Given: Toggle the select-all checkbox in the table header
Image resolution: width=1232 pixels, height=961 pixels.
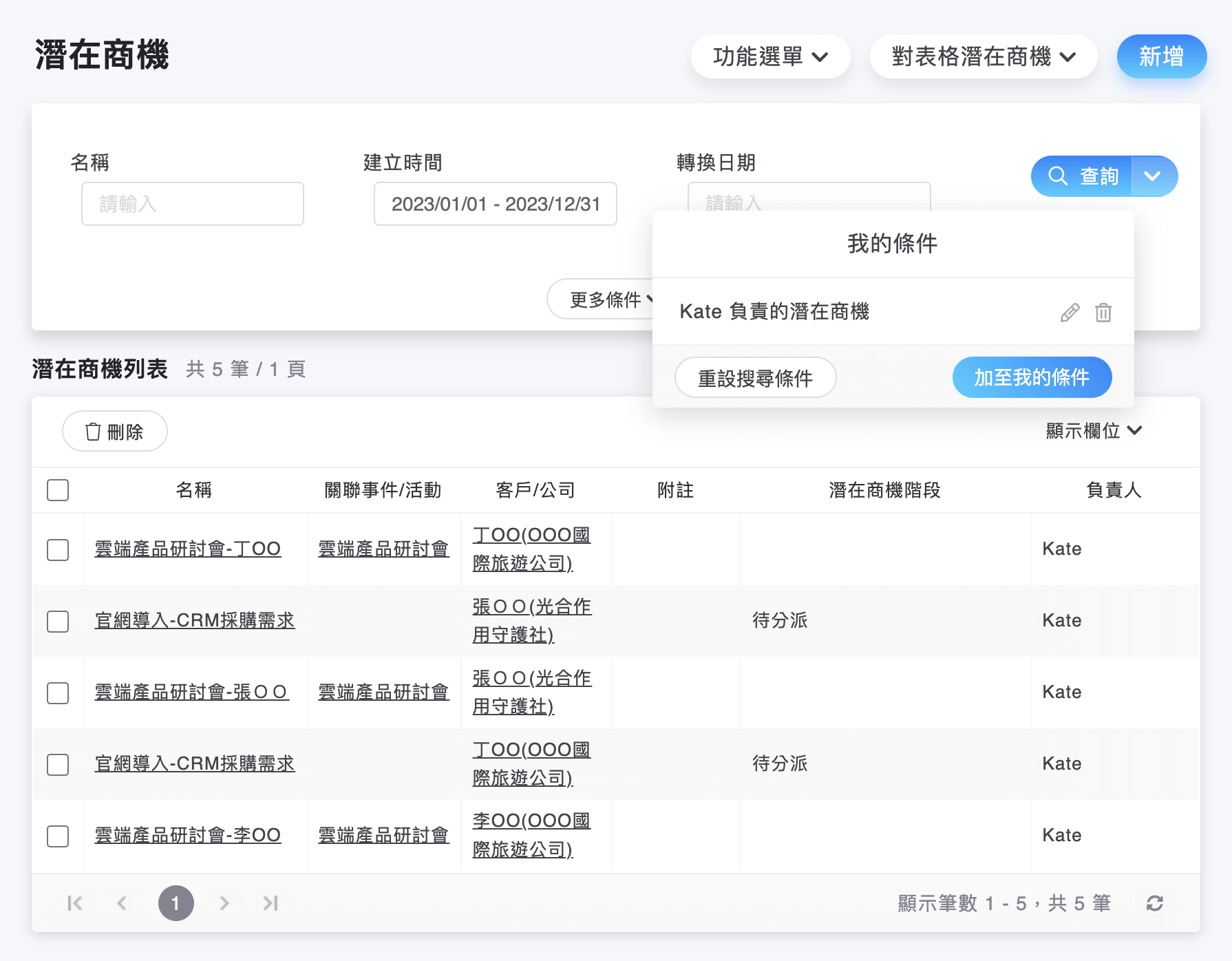Looking at the screenshot, I should 58,490.
